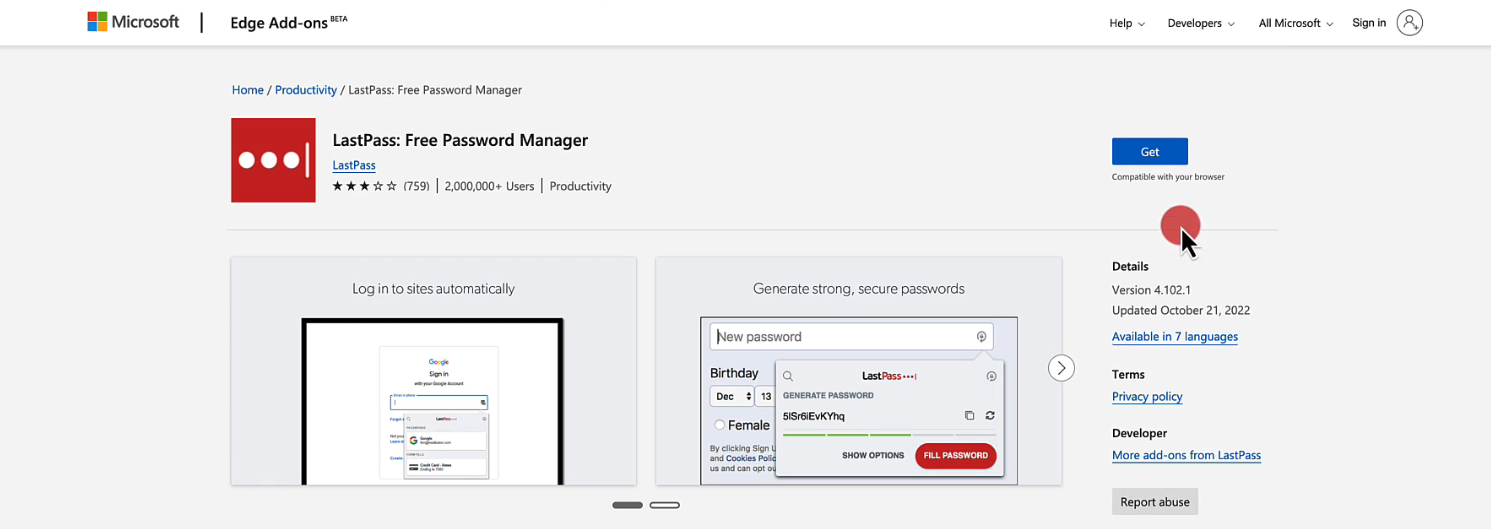Open More add-ons from LastPass
Image resolution: width=1491 pixels, height=529 pixels.
click(x=1186, y=456)
